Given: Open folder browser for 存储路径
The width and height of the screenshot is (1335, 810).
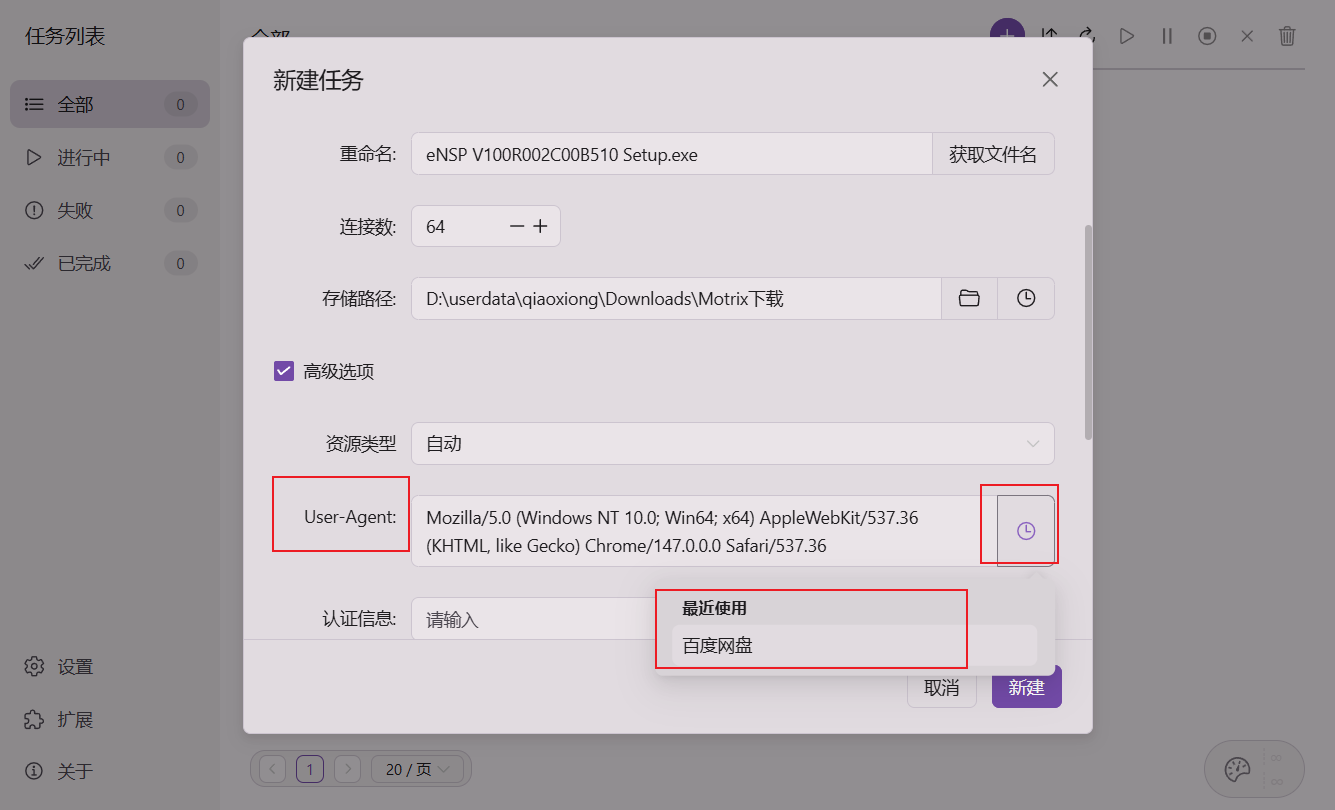Looking at the screenshot, I should coord(969,298).
